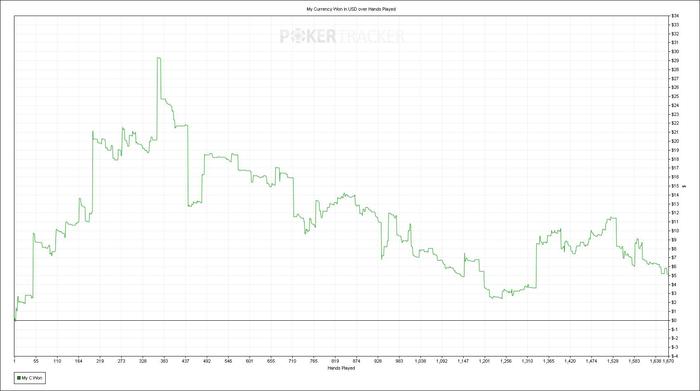
Task: Click the 'Hands Played' x-axis label
Action: tap(342, 368)
